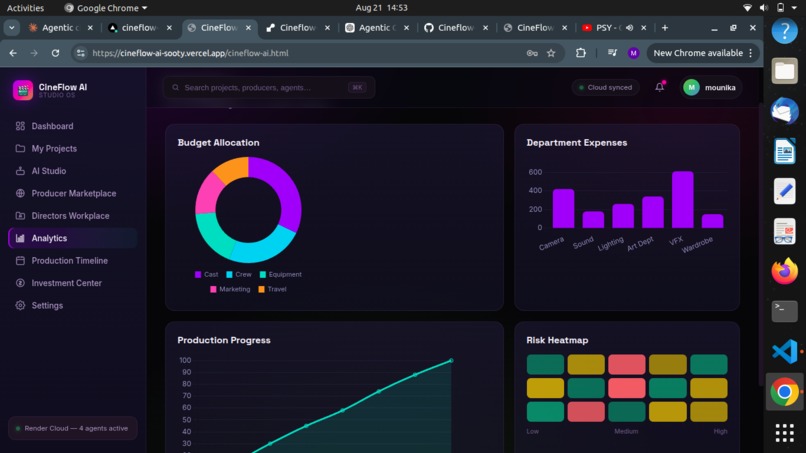
Task: Click the final point on Production Progress line
Action: tap(451, 360)
